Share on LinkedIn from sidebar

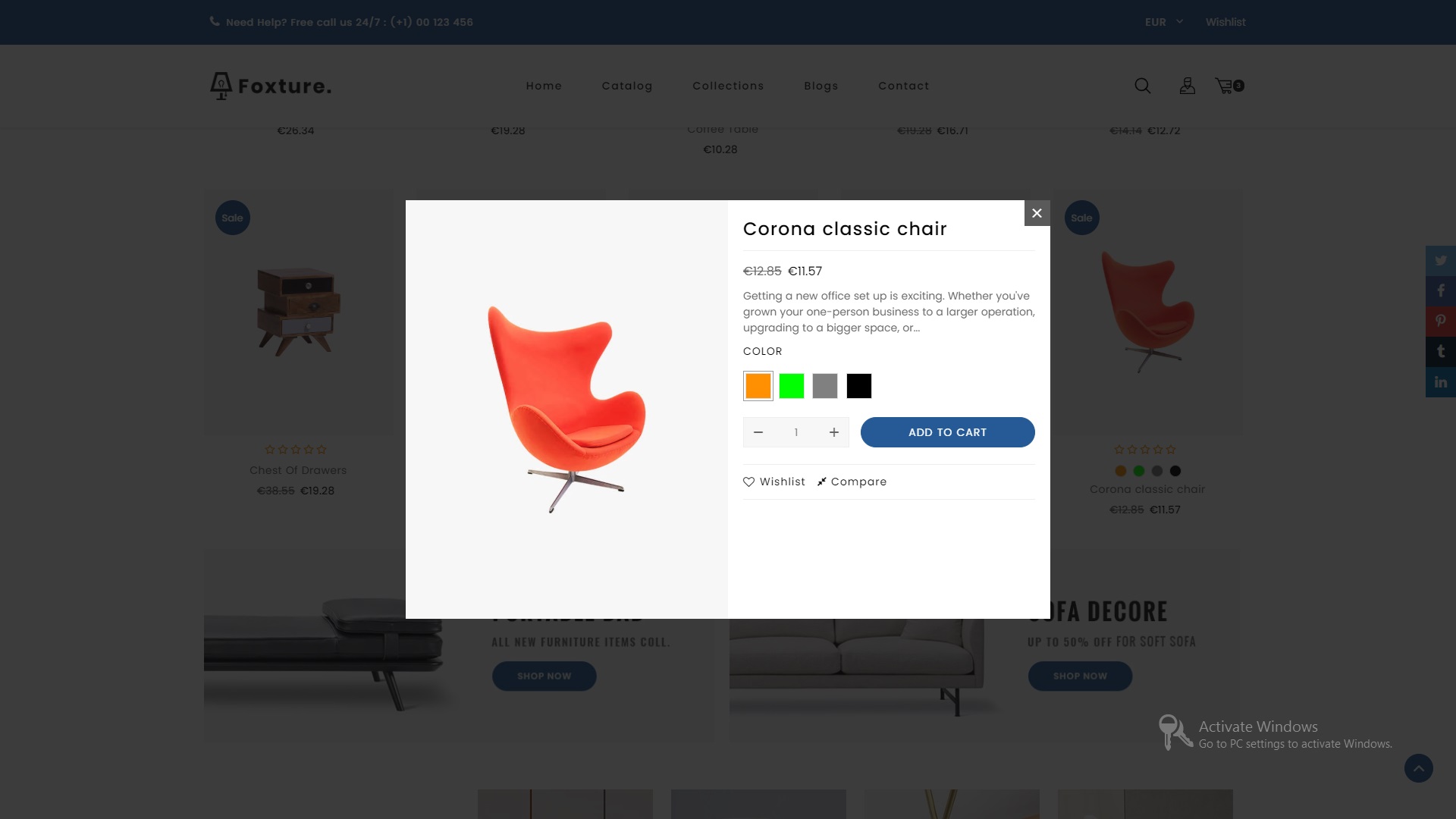click(1441, 382)
